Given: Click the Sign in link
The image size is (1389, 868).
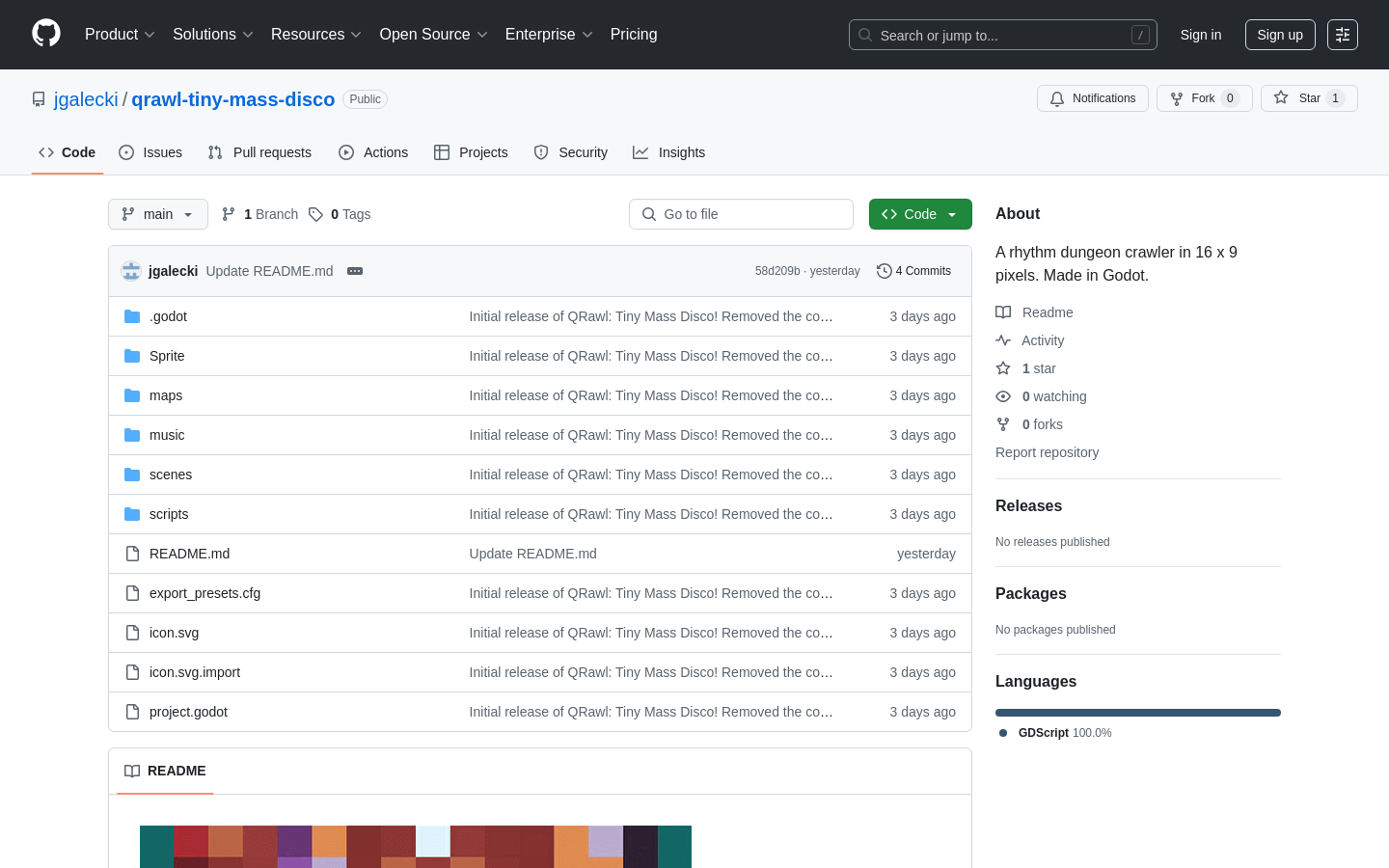Looking at the screenshot, I should (1201, 35).
